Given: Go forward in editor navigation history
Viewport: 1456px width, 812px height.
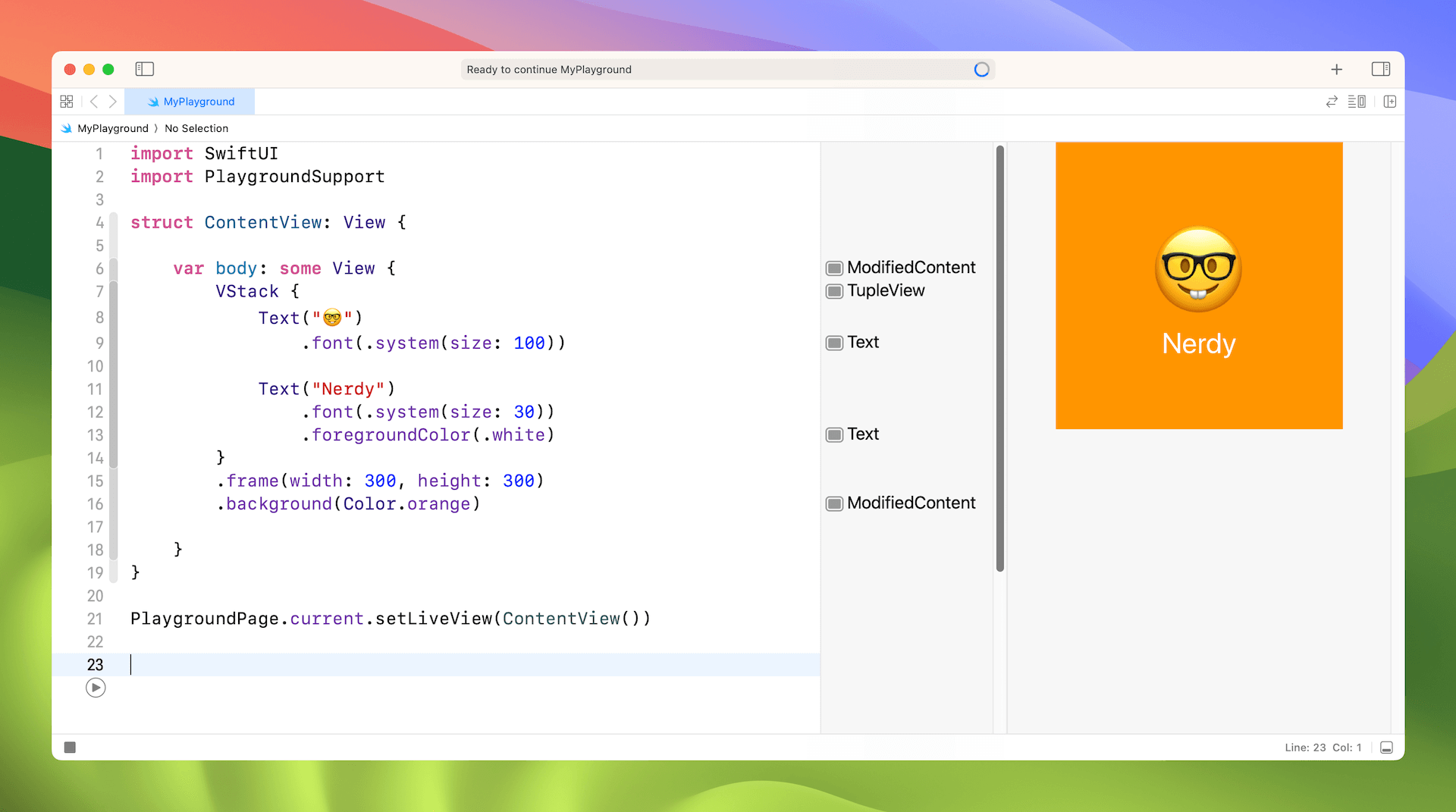Looking at the screenshot, I should 113,101.
